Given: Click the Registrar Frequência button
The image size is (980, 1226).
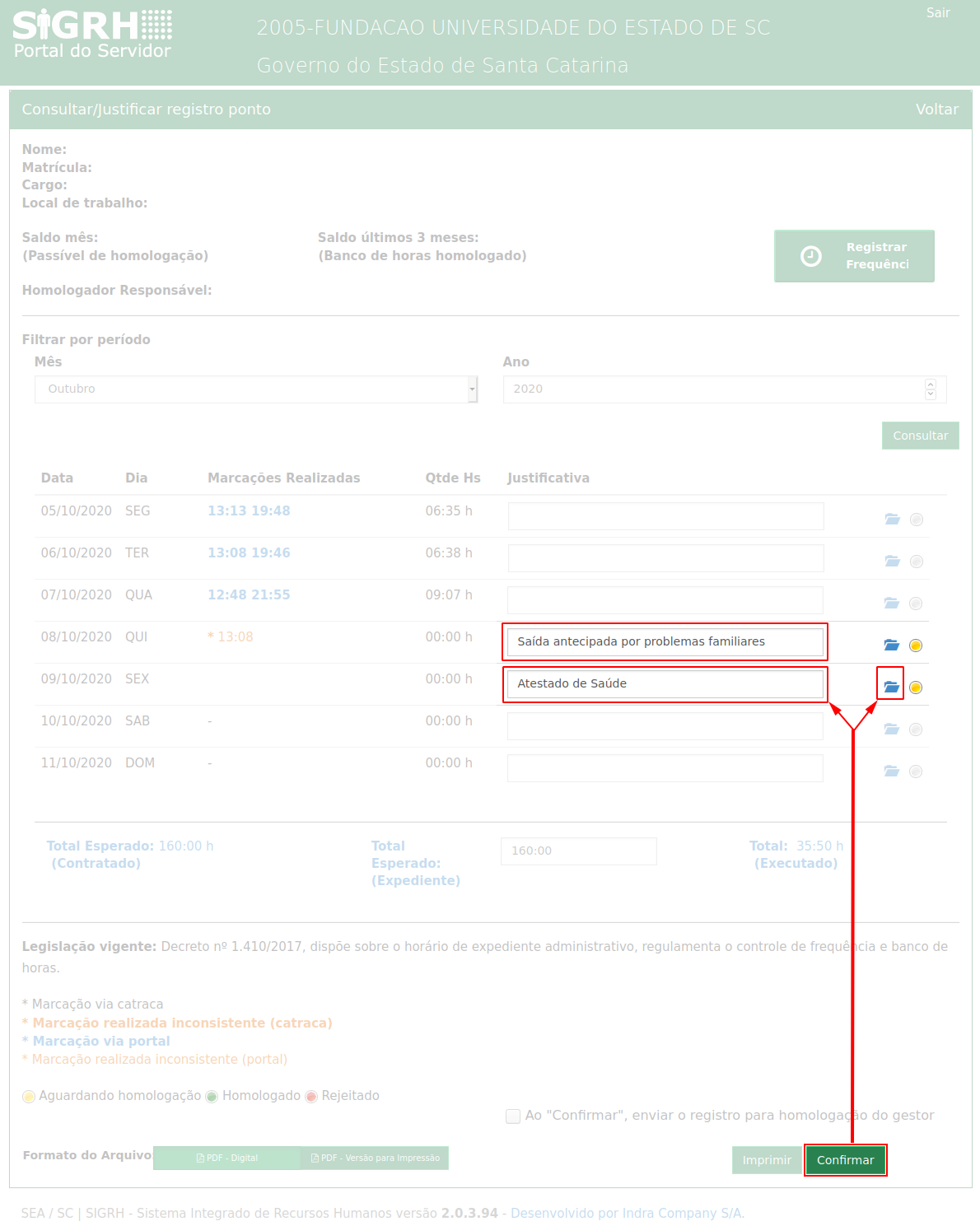Looking at the screenshot, I should (x=854, y=256).
